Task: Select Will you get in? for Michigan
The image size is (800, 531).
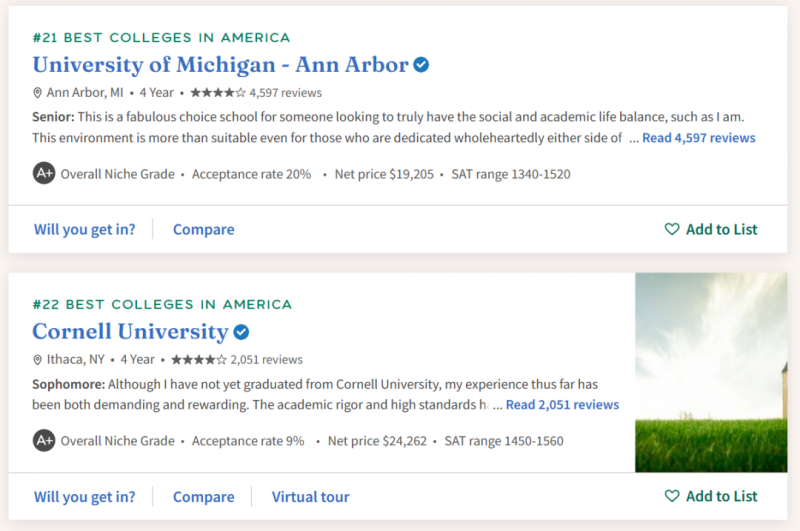Action: 85,230
